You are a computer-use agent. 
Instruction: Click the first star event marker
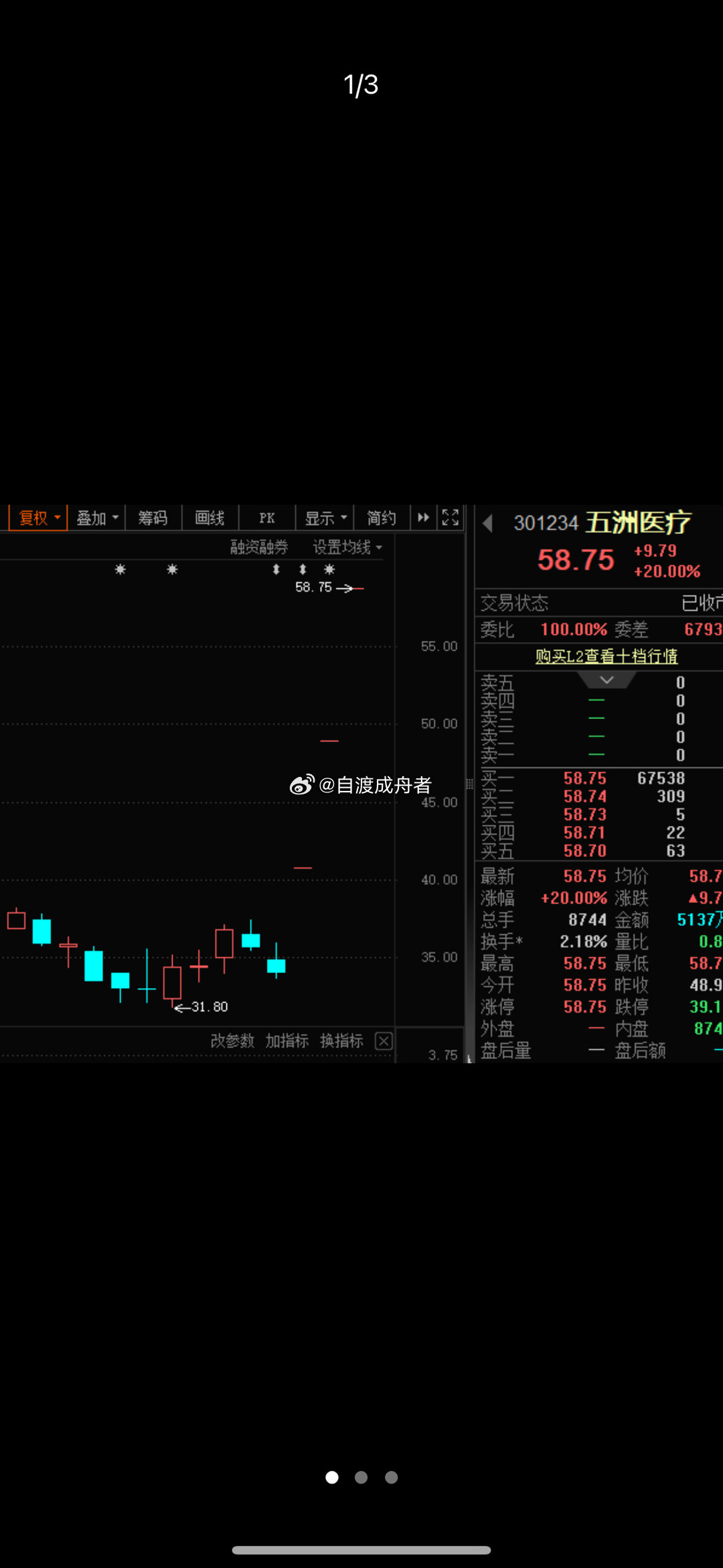[x=120, y=569]
